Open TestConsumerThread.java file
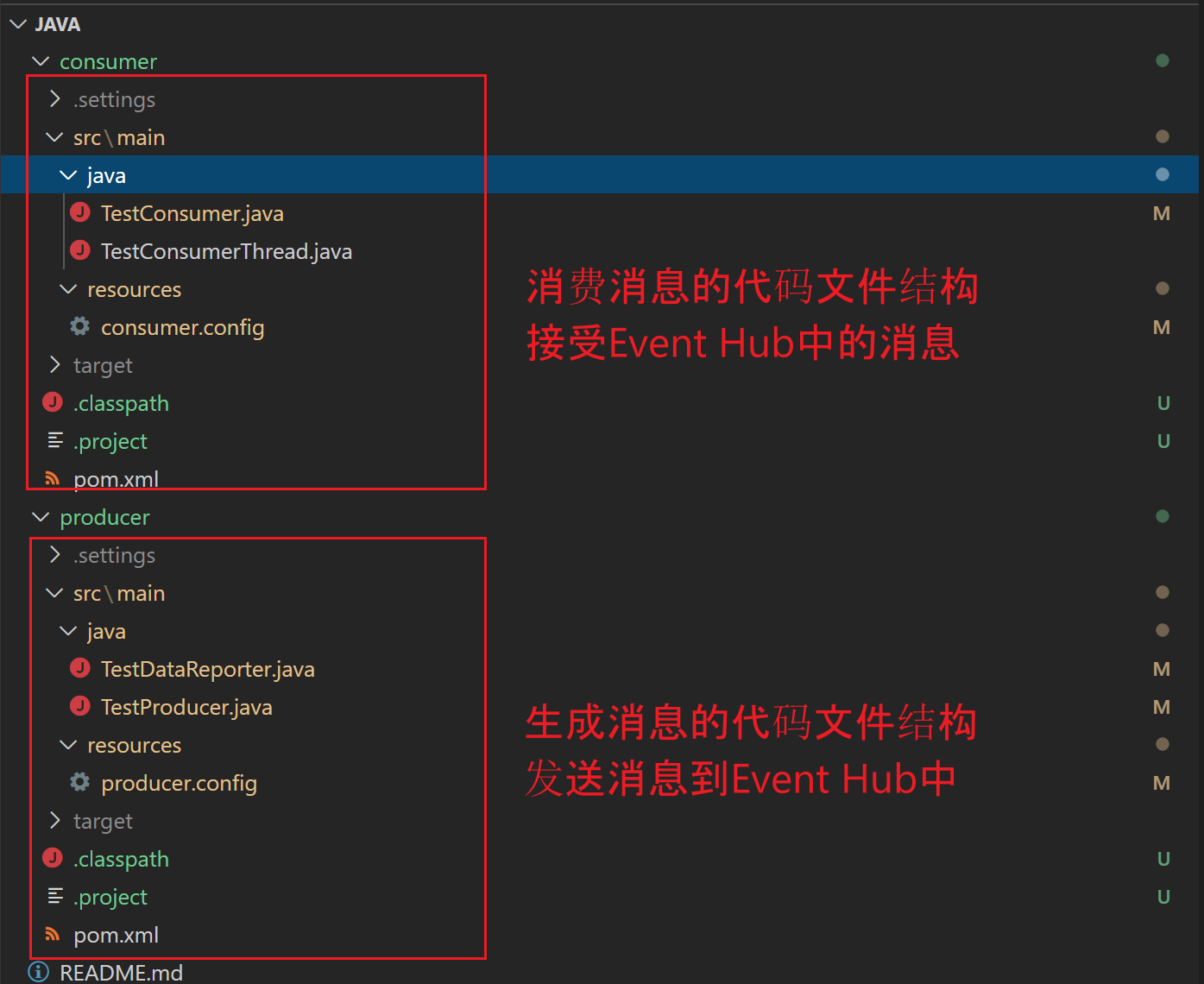The height and width of the screenshot is (984, 1204). pos(226,251)
